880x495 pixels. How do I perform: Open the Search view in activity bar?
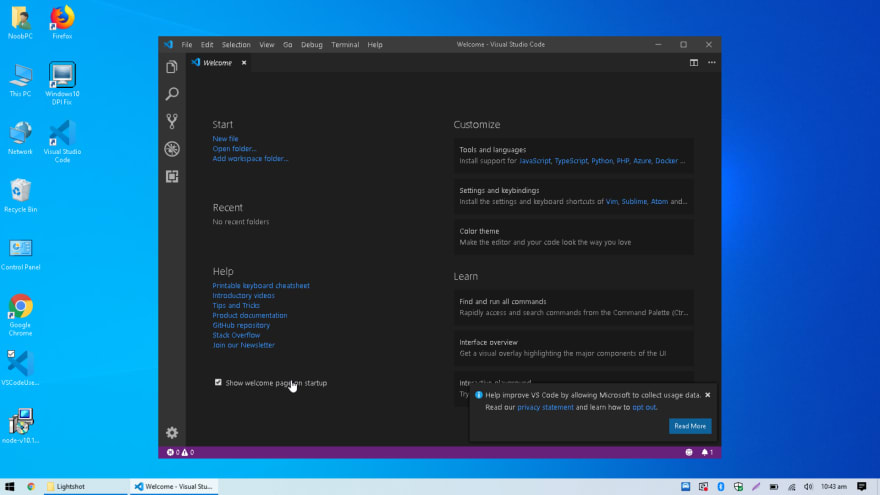click(x=172, y=94)
